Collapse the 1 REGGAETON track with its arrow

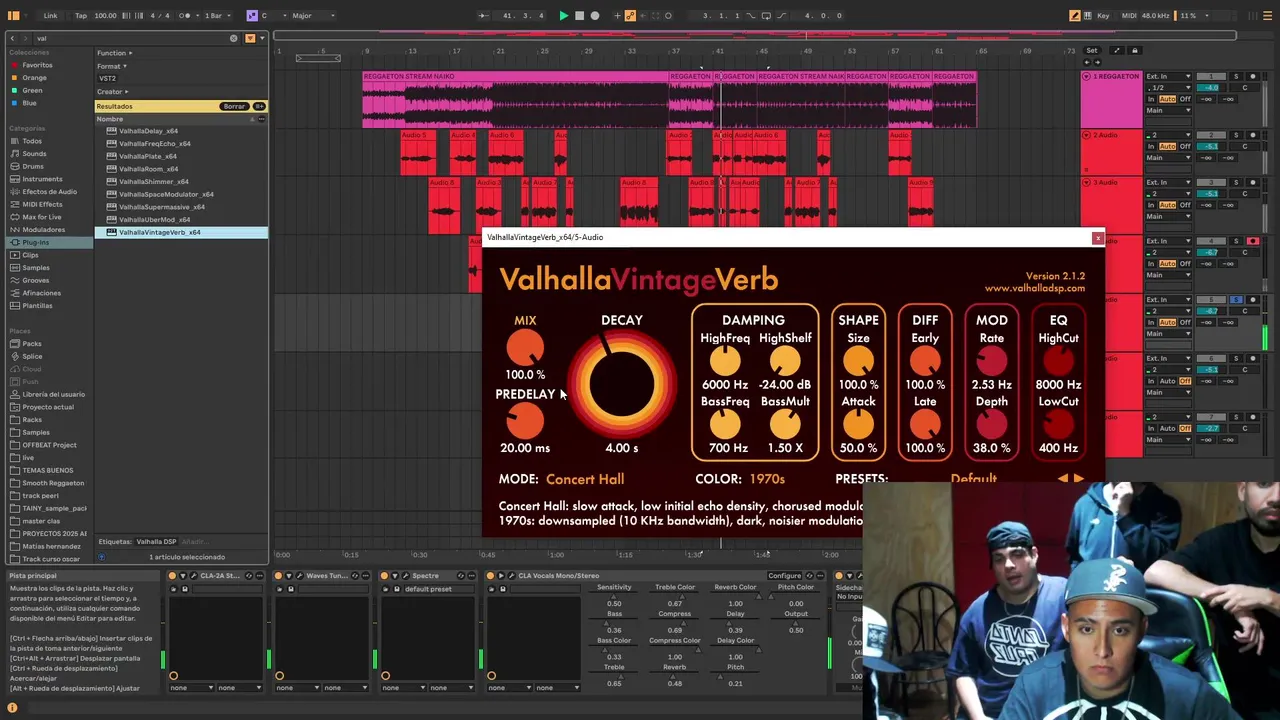point(1086,76)
